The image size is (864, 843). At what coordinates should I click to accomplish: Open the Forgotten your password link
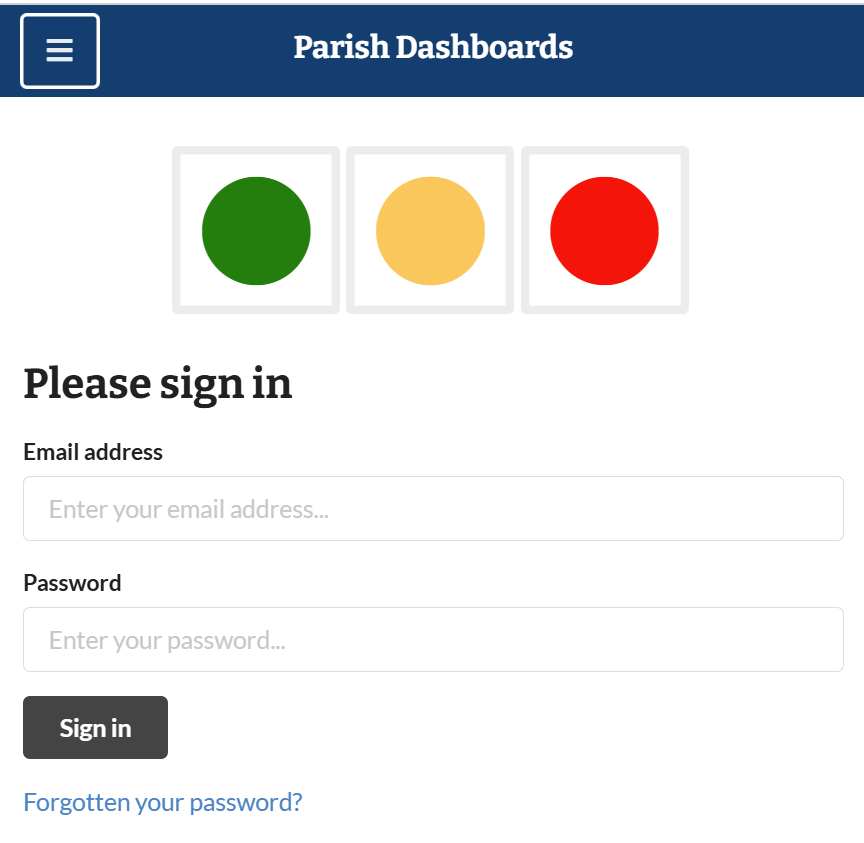click(163, 802)
